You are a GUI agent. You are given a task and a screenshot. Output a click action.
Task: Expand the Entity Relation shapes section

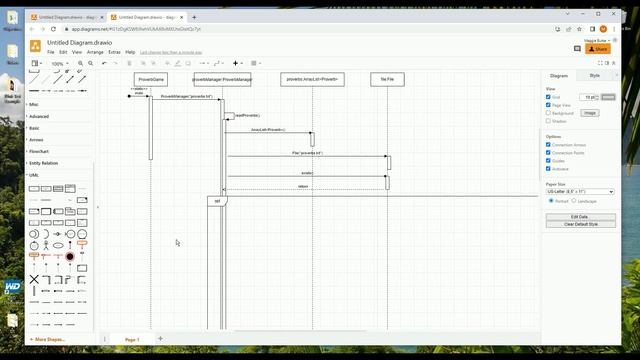tap(43, 163)
